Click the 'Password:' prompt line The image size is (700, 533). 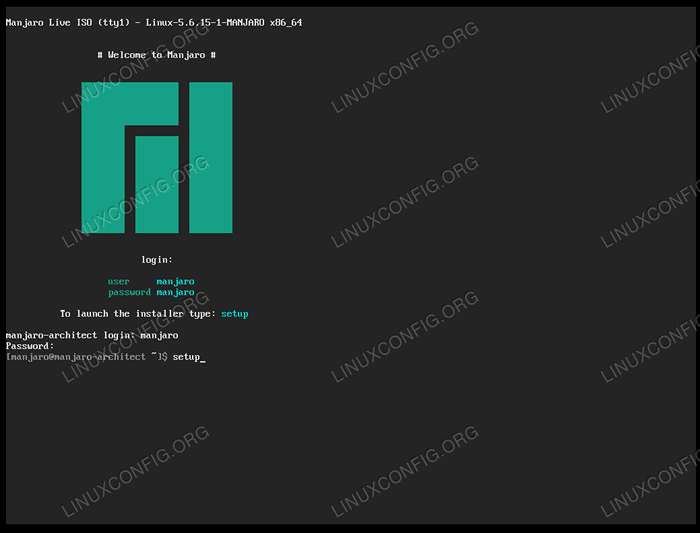tap(30, 346)
